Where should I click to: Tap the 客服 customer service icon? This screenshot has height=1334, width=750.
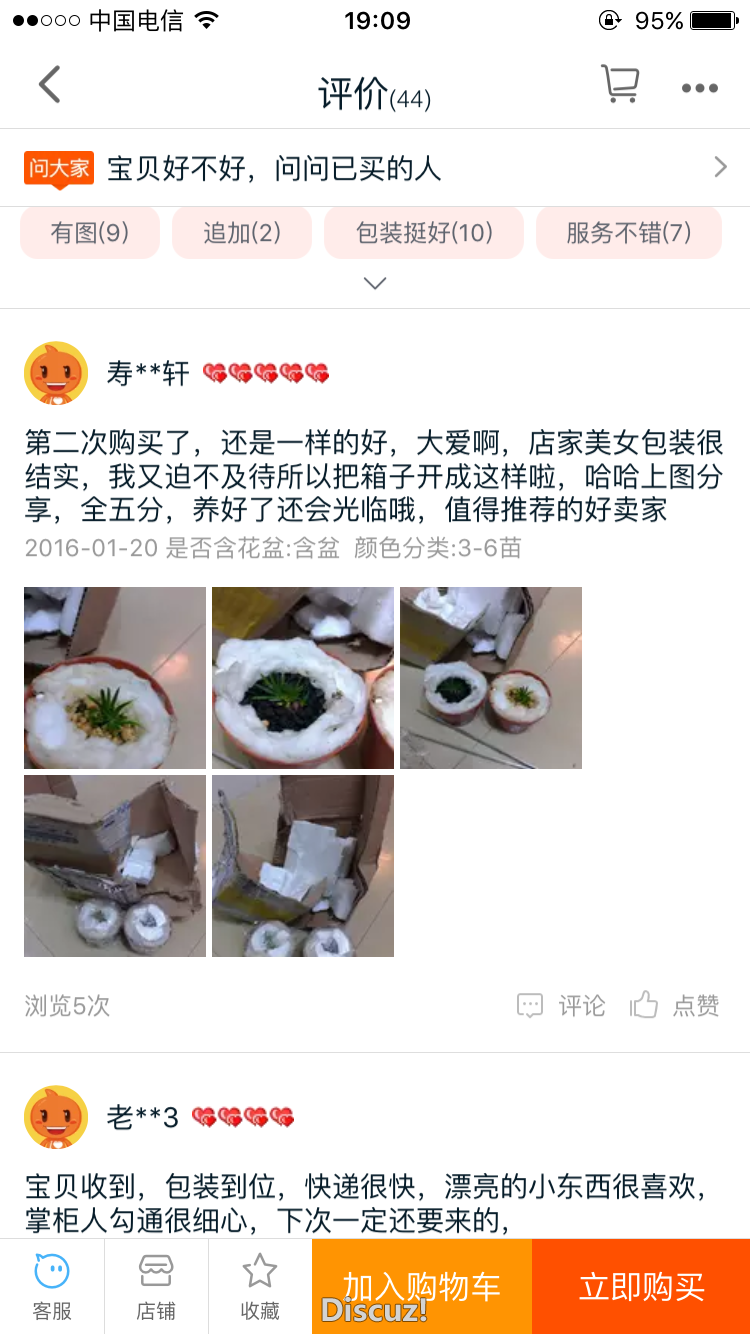click(x=52, y=1272)
